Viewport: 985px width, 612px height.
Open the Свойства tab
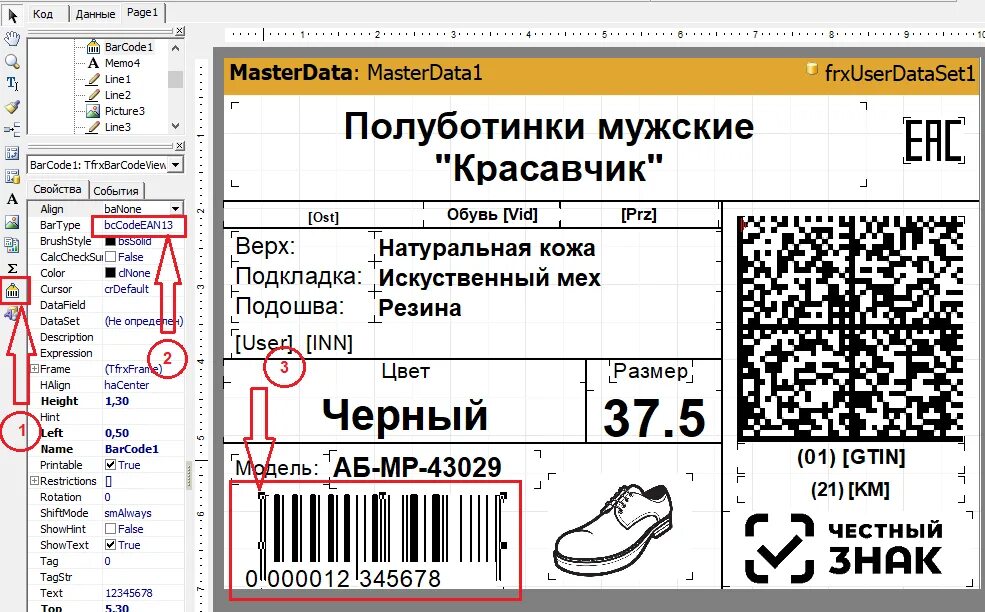coord(57,189)
